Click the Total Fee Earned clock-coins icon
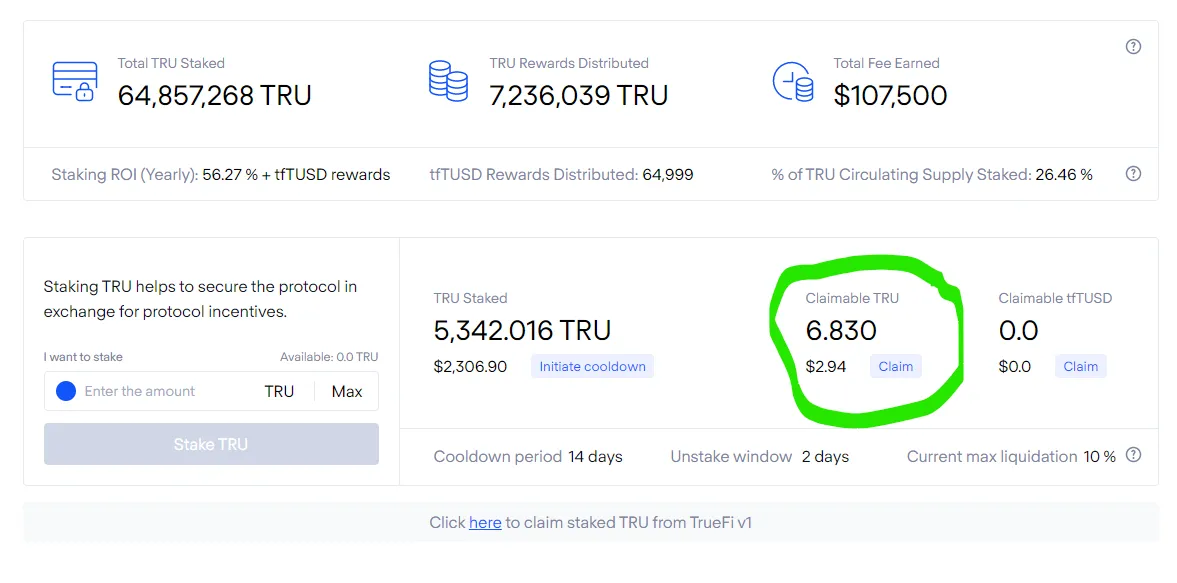 793,82
